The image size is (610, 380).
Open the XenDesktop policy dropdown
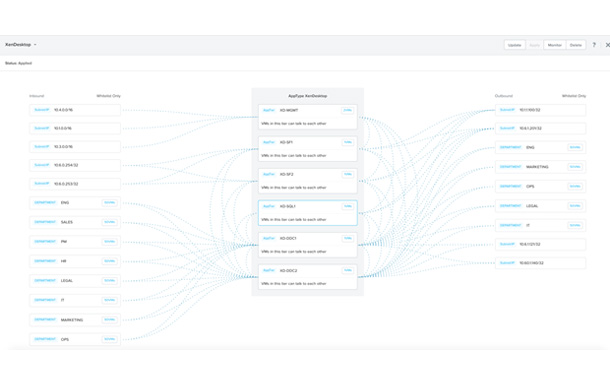point(21,45)
